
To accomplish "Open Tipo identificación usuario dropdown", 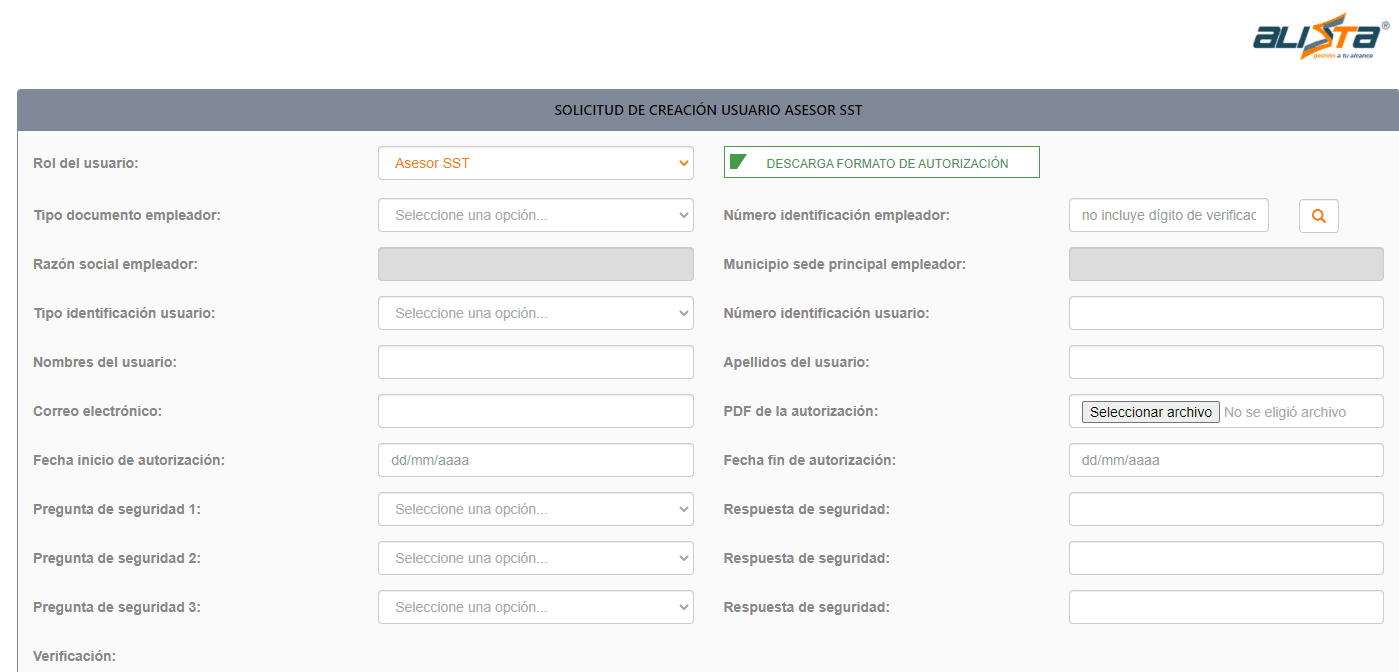I will coord(535,313).
